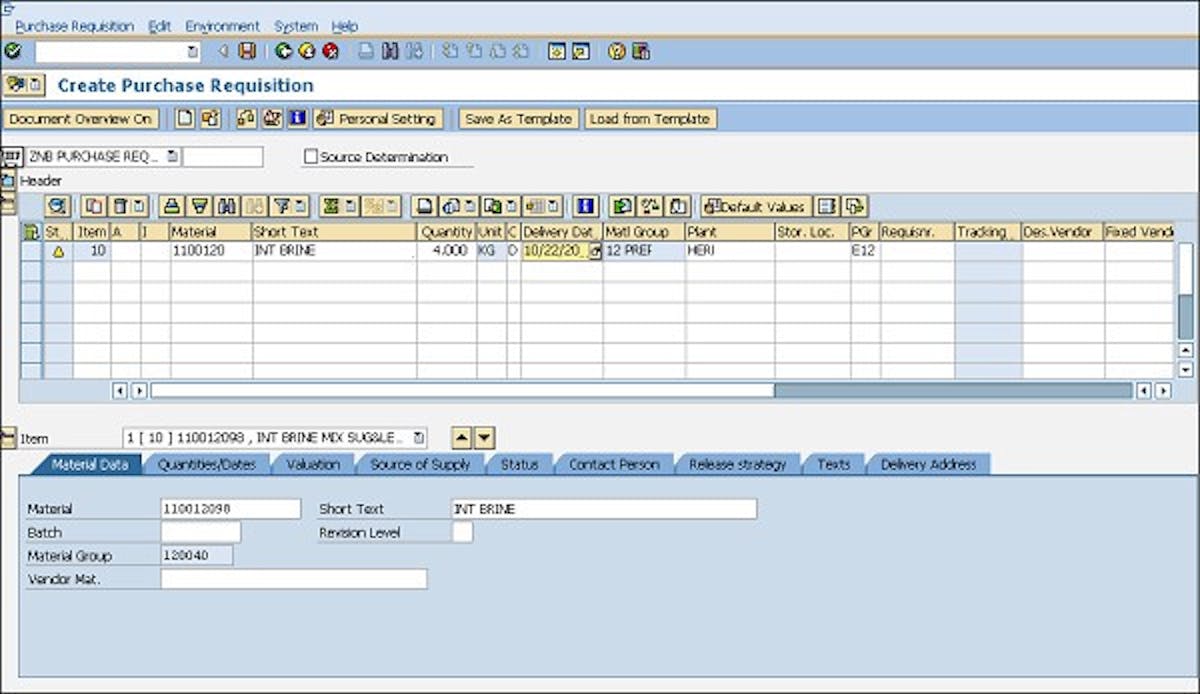Click the Document Overview On button

pyautogui.click(x=81, y=119)
